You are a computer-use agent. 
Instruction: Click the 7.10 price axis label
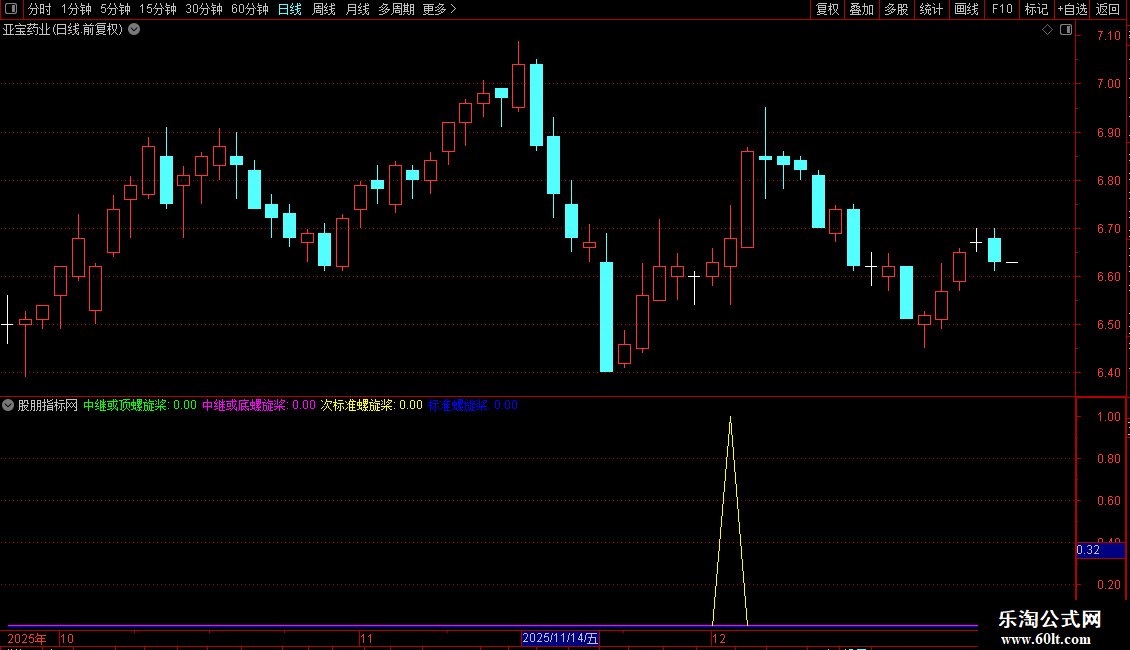(x=1108, y=35)
